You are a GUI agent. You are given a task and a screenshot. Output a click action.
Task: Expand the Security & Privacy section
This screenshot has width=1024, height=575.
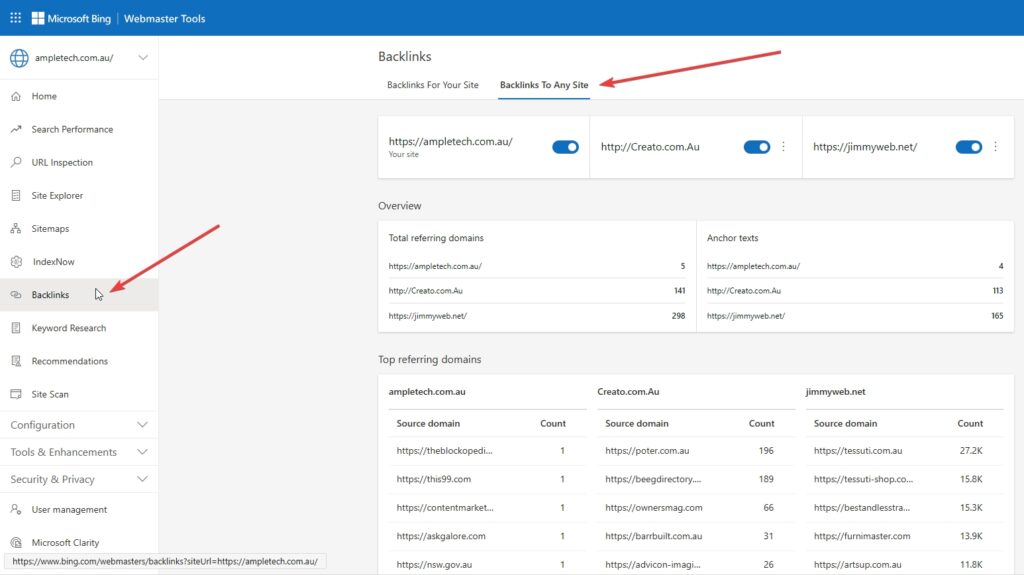(142, 479)
